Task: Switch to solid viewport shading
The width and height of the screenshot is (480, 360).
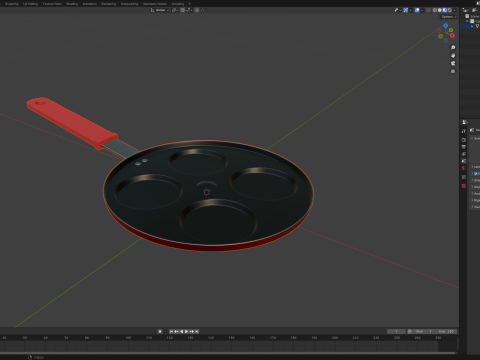Action: pos(440,10)
